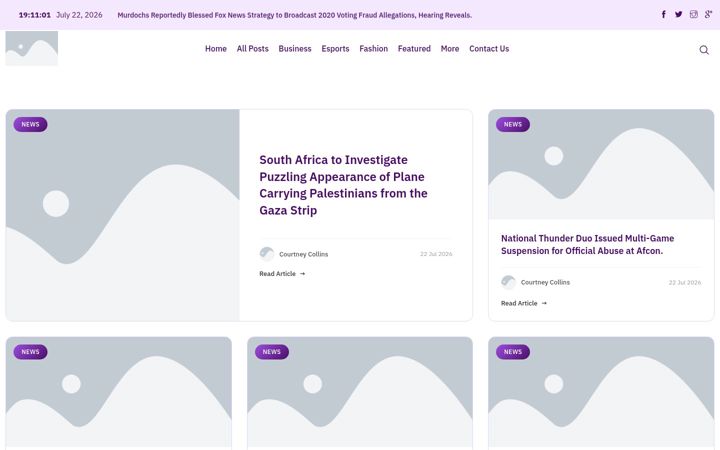Viewport: 720px width, 450px height.
Task: Click the site logo placeholder image
Action: tap(32, 48)
